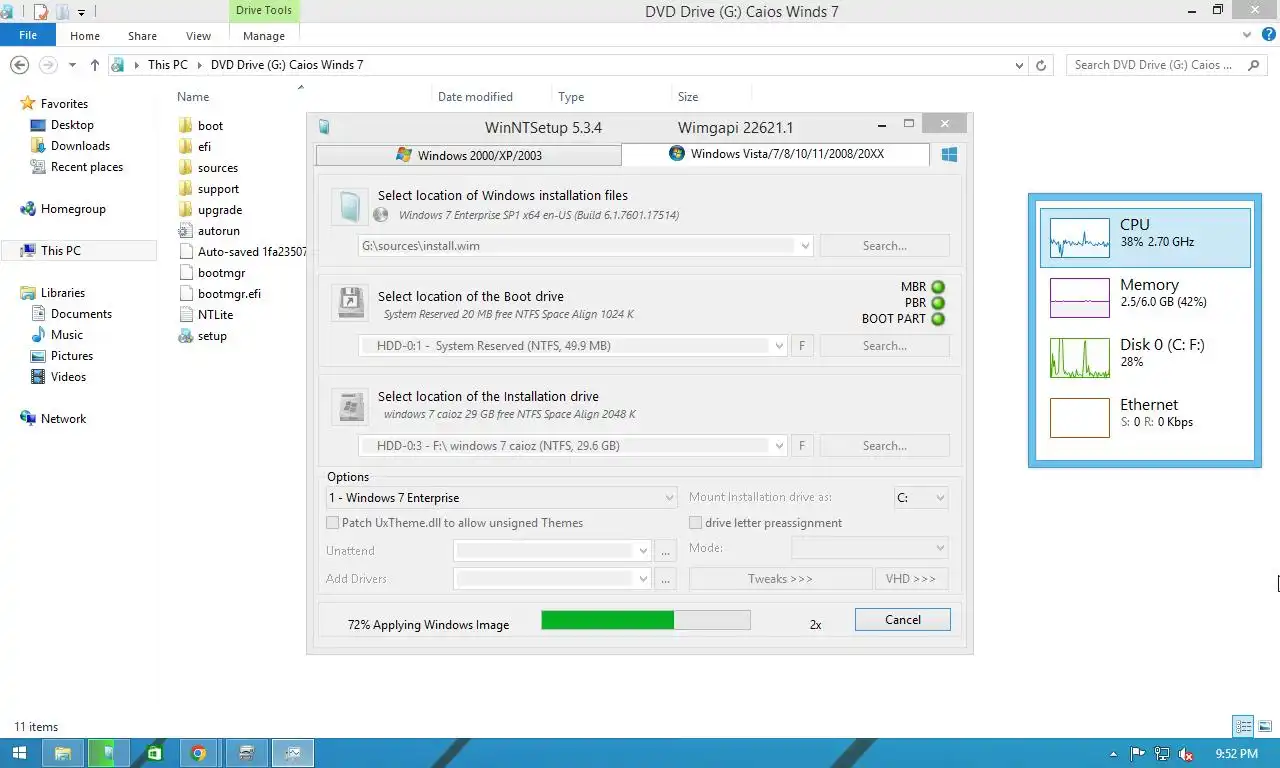Click Search button for Installation drive
The width and height of the screenshot is (1280, 768).
[x=885, y=446]
